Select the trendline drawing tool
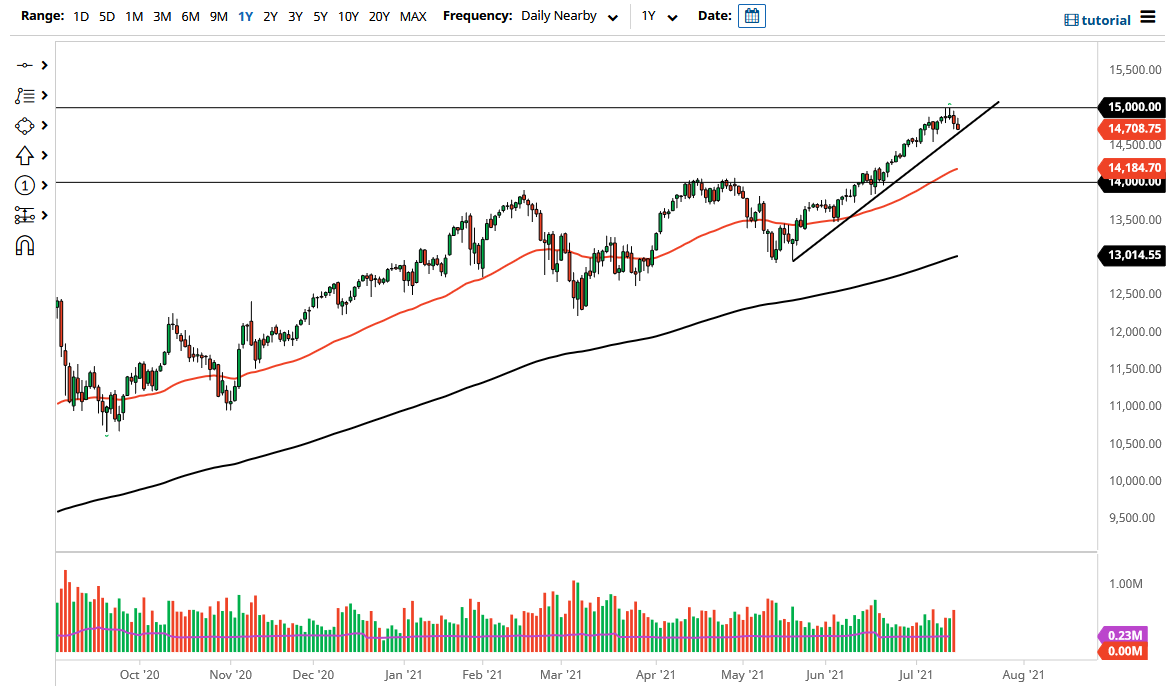Viewport: 1167px width, 695px height. tap(24, 66)
